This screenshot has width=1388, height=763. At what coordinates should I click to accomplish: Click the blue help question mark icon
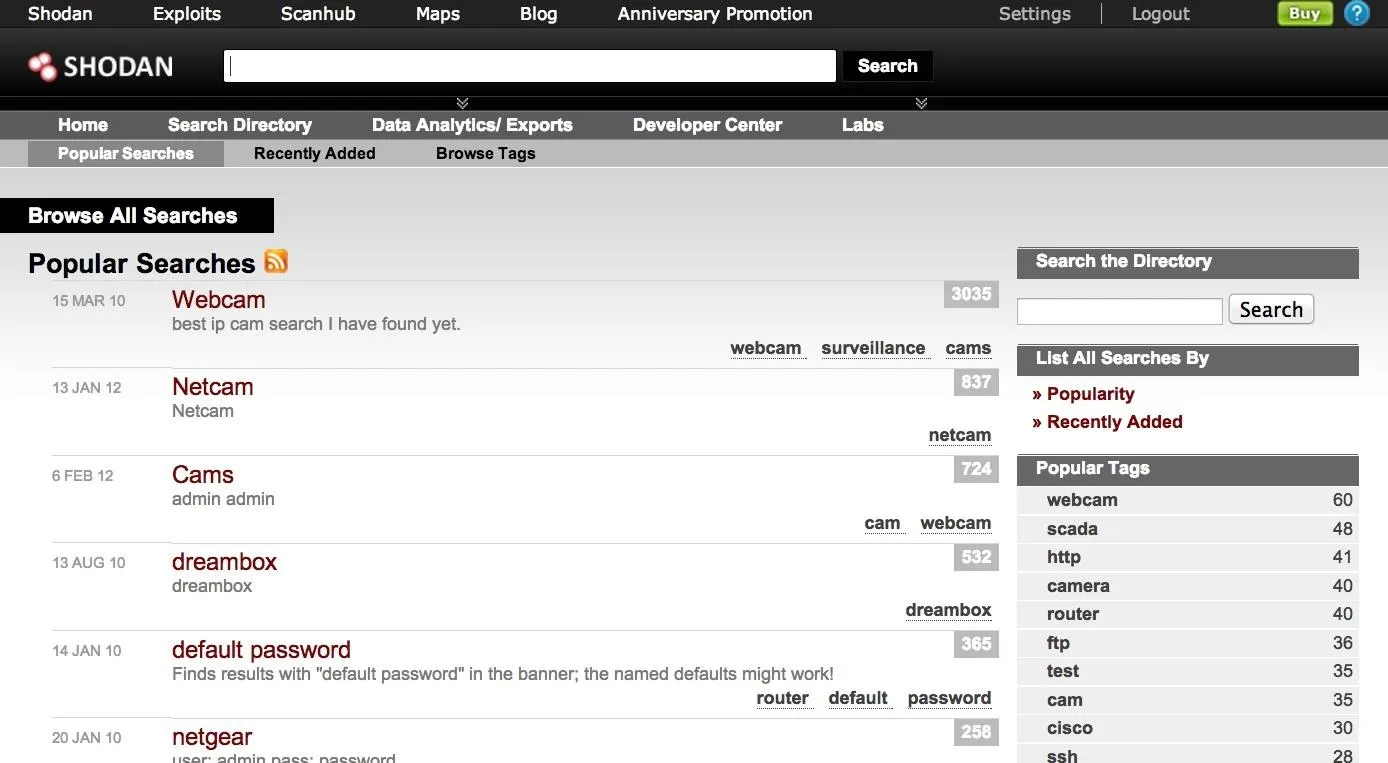[1356, 13]
